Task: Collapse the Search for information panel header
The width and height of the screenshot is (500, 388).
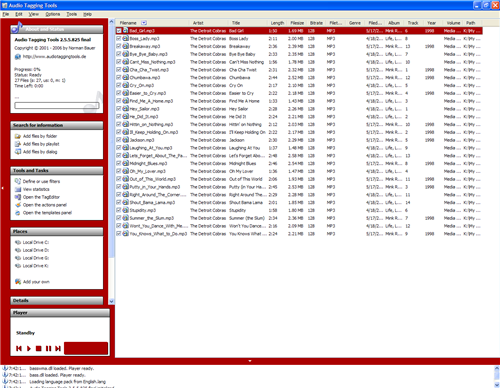Action: (57, 125)
